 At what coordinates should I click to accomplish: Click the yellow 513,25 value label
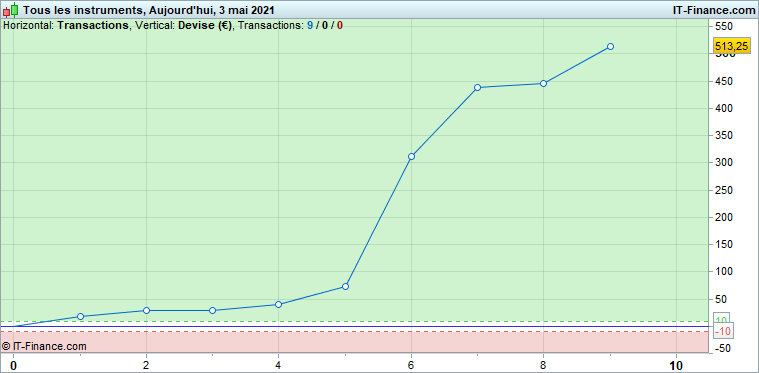(731, 46)
